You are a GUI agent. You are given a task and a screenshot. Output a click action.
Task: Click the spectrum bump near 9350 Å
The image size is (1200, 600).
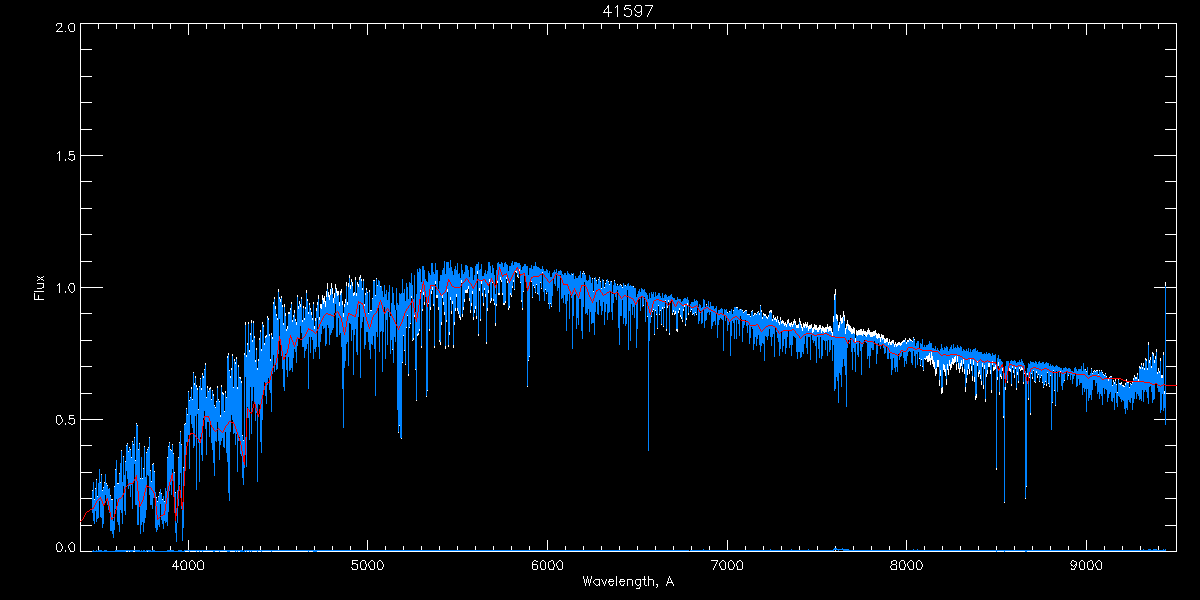(1150, 360)
